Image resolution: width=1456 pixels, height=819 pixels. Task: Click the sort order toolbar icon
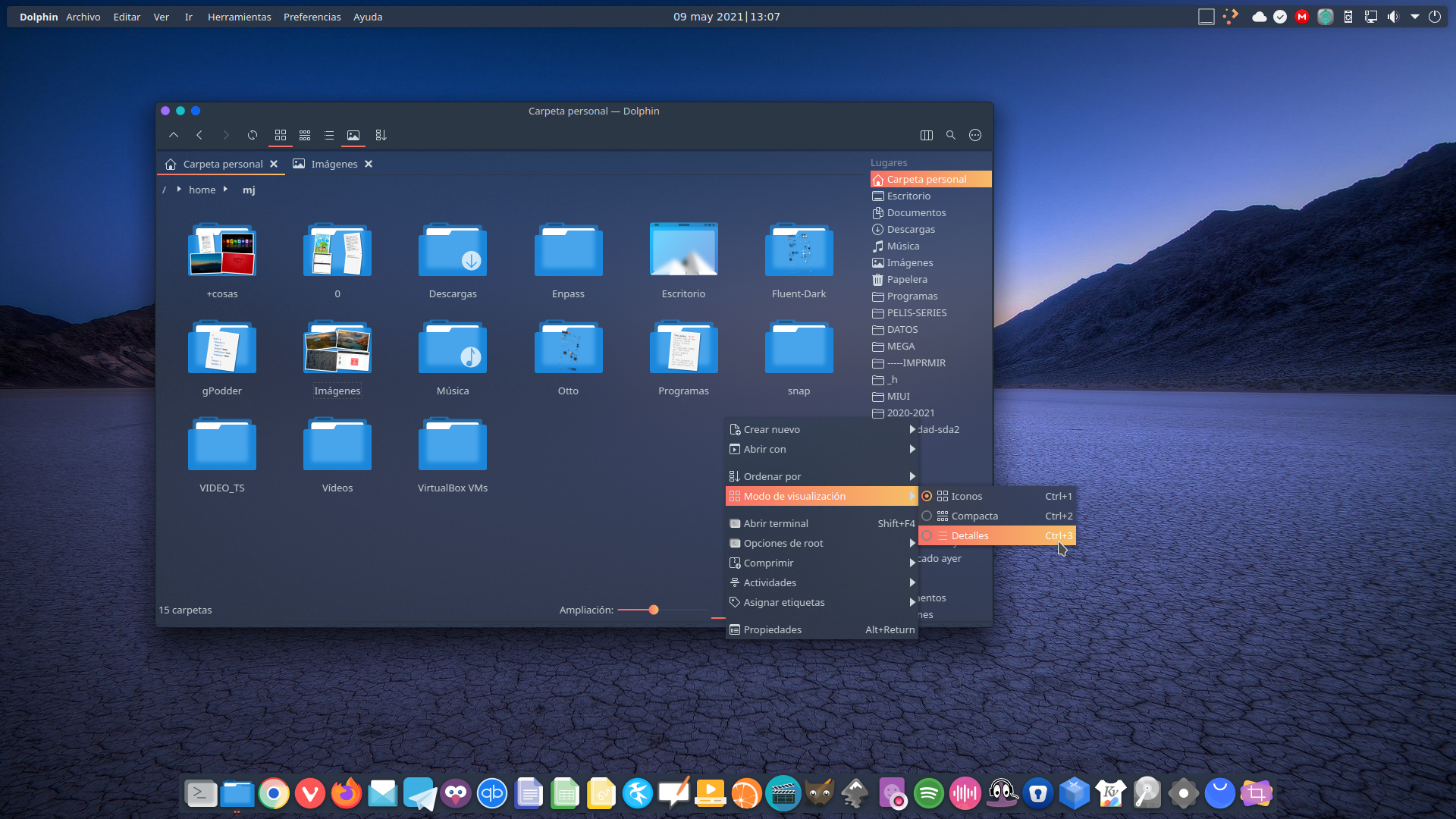[381, 135]
